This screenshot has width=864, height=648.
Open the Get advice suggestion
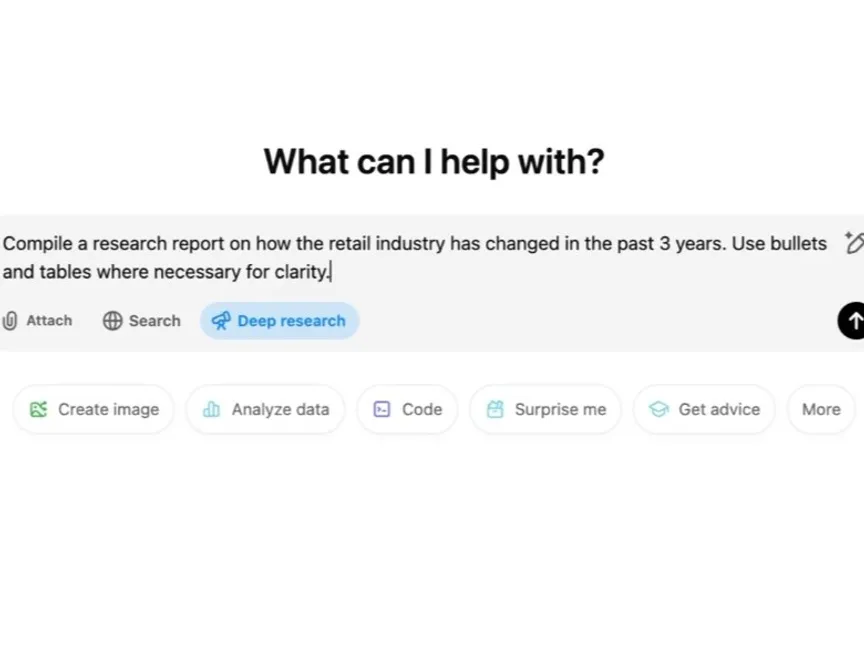(704, 409)
